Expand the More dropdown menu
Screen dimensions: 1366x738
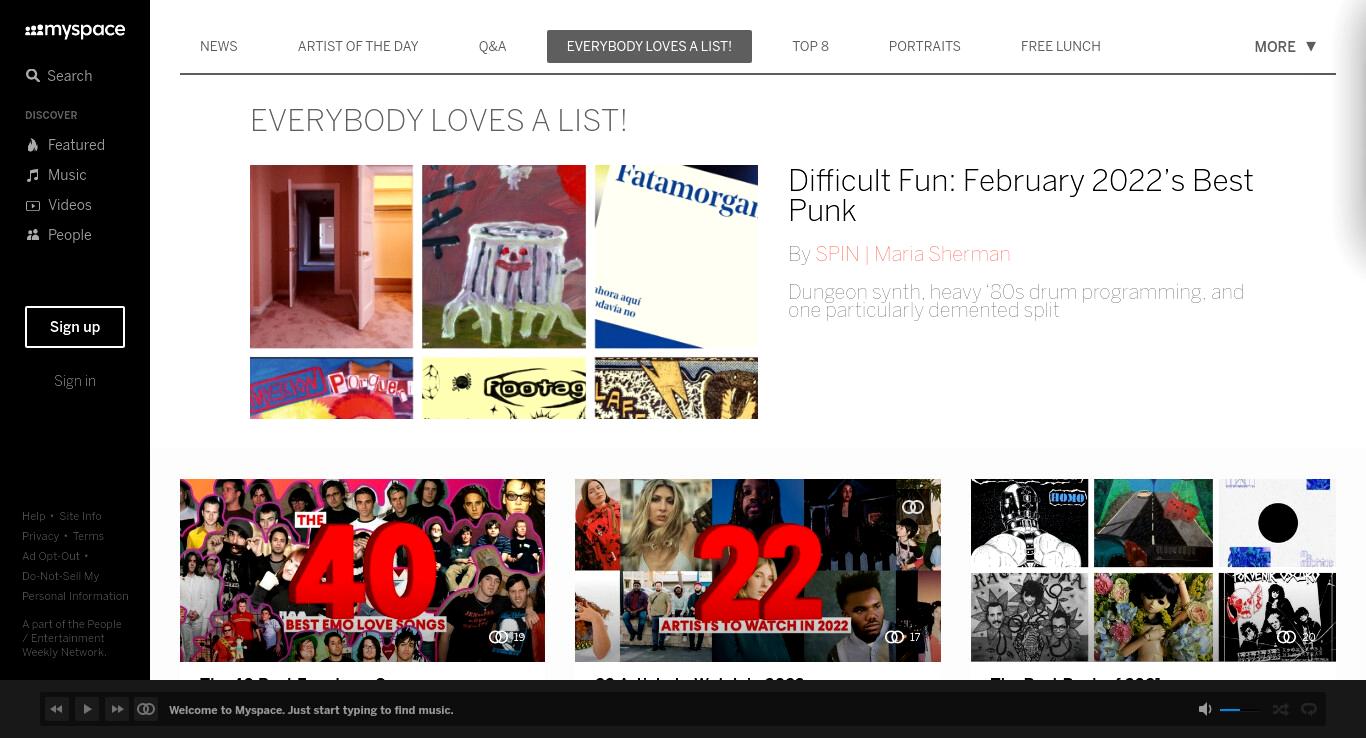pos(1285,47)
